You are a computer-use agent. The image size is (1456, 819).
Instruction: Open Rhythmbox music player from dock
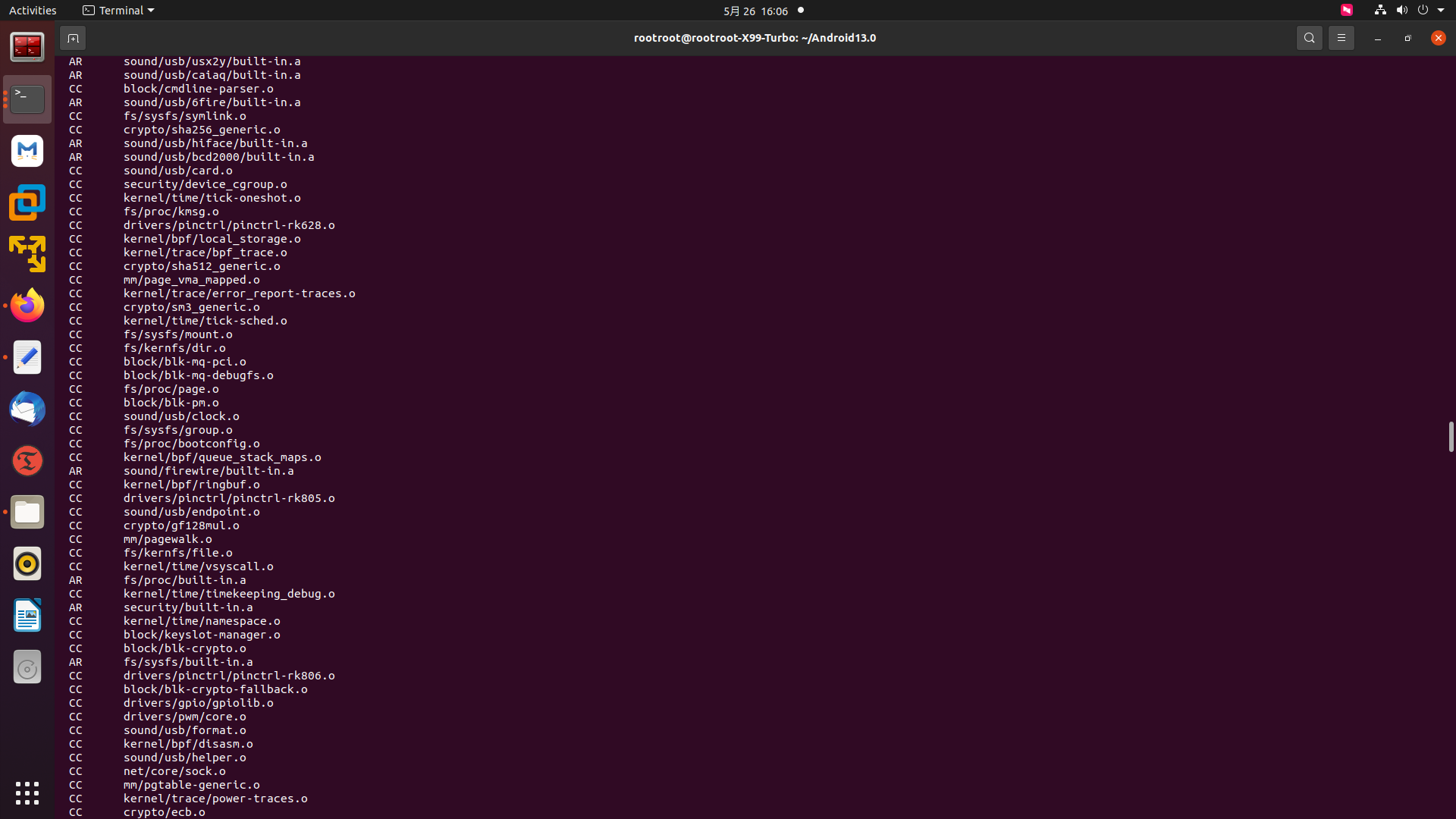pyautogui.click(x=27, y=563)
